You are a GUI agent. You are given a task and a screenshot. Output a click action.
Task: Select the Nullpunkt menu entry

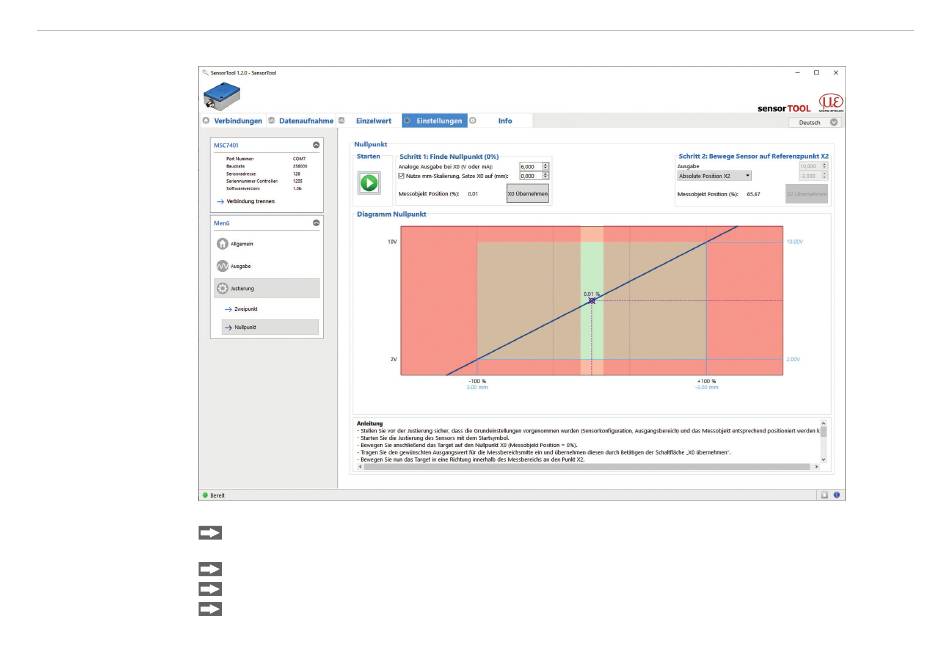coord(270,327)
